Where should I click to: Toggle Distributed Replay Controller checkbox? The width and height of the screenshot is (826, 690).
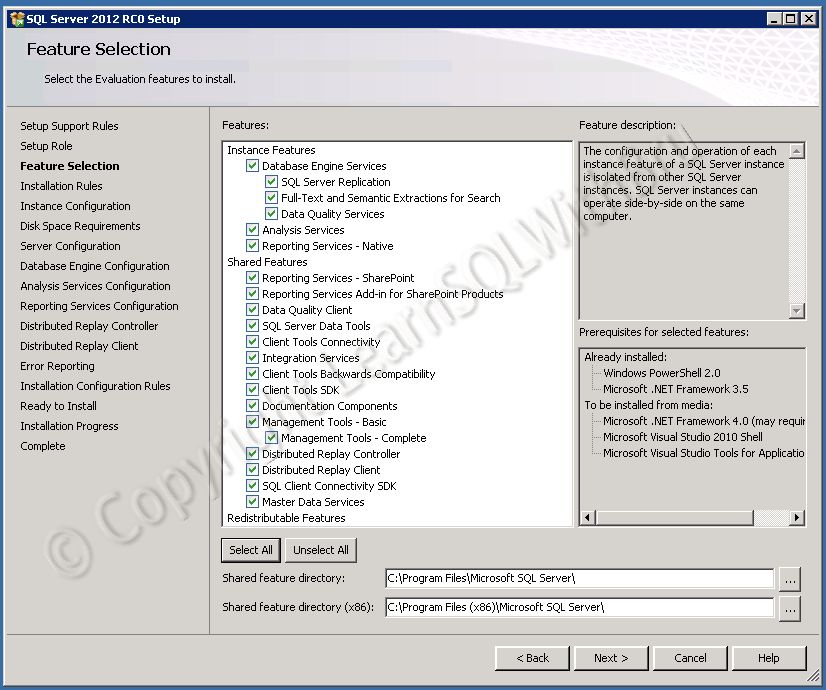coord(252,454)
